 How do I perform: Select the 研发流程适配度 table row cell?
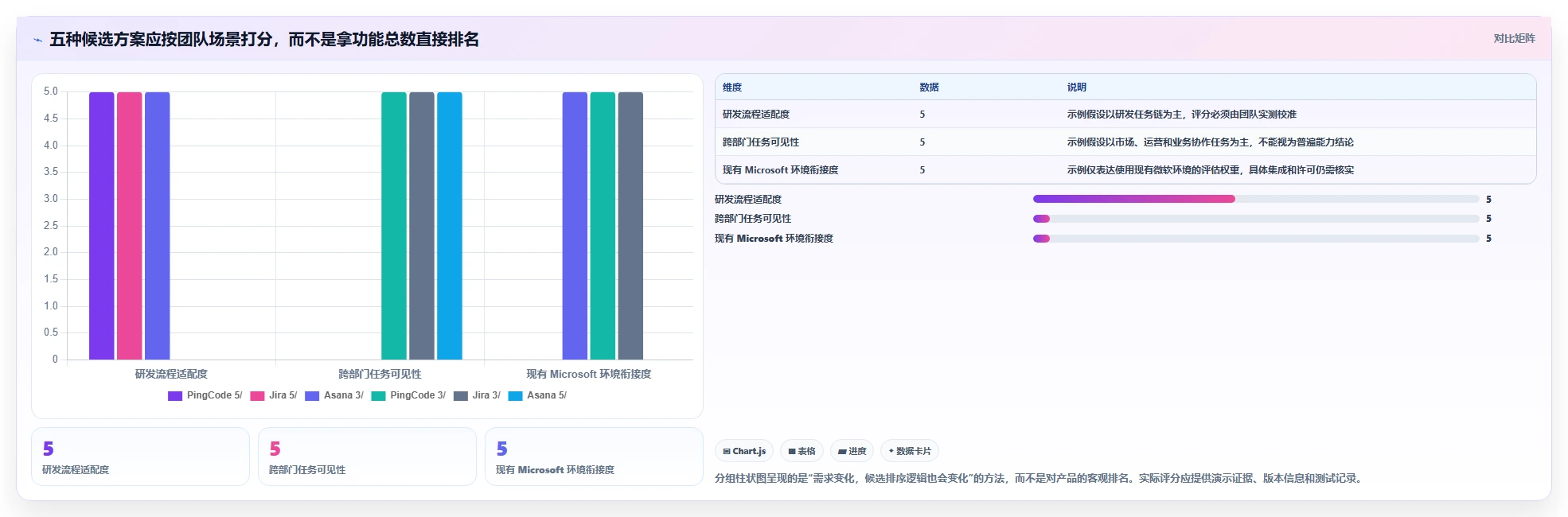(x=756, y=115)
